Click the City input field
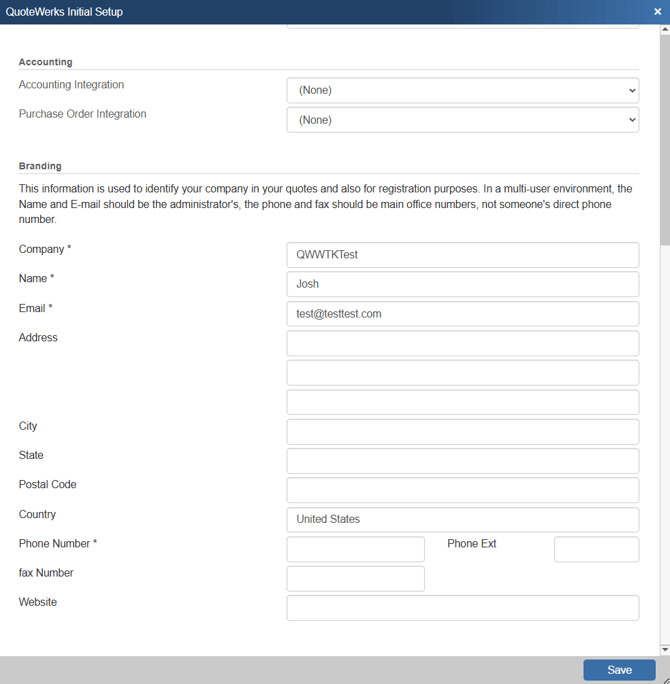Image resolution: width=670 pixels, height=684 pixels. click(x=462, y=432)
